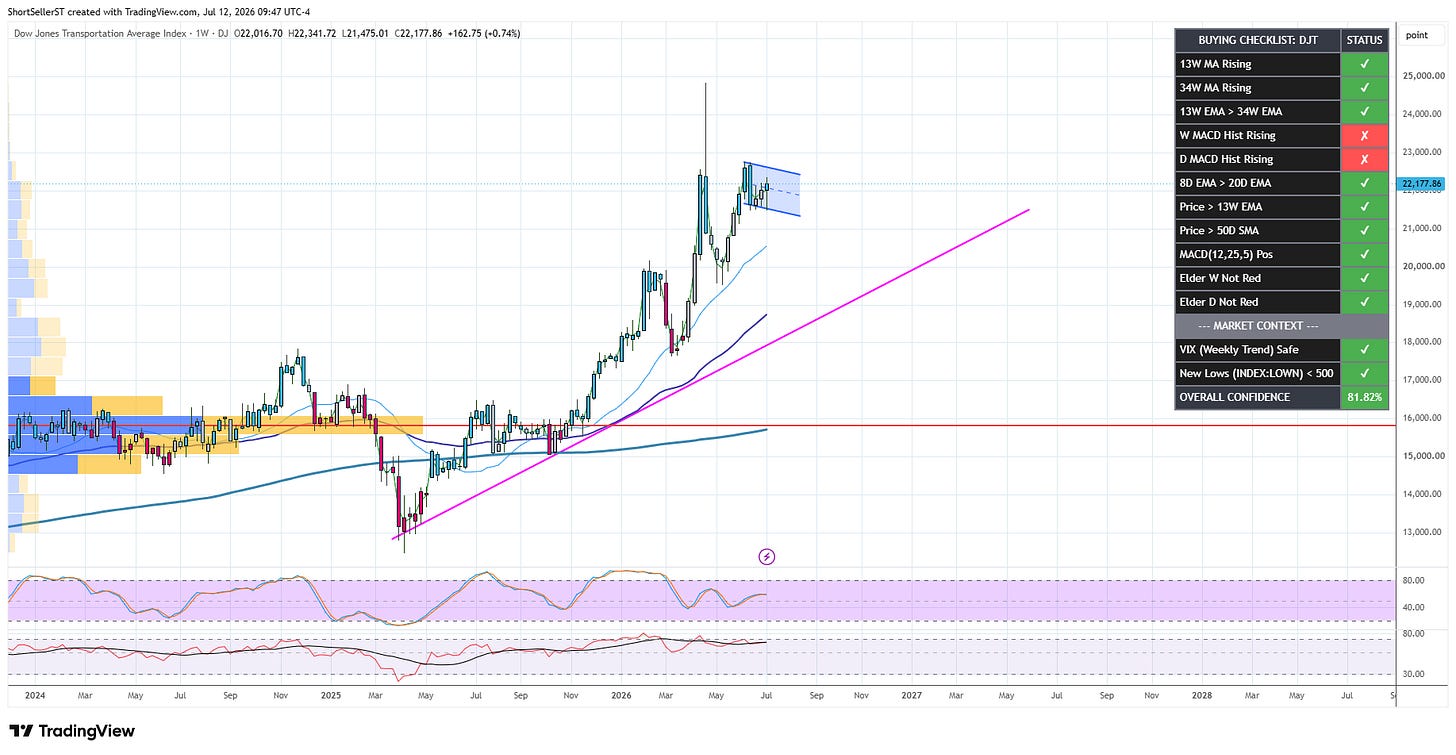The height and width of the screenshot is (755, 1456).
Task: Click the 20,000.00 price scale label
Action: (x=1422, y=266)
